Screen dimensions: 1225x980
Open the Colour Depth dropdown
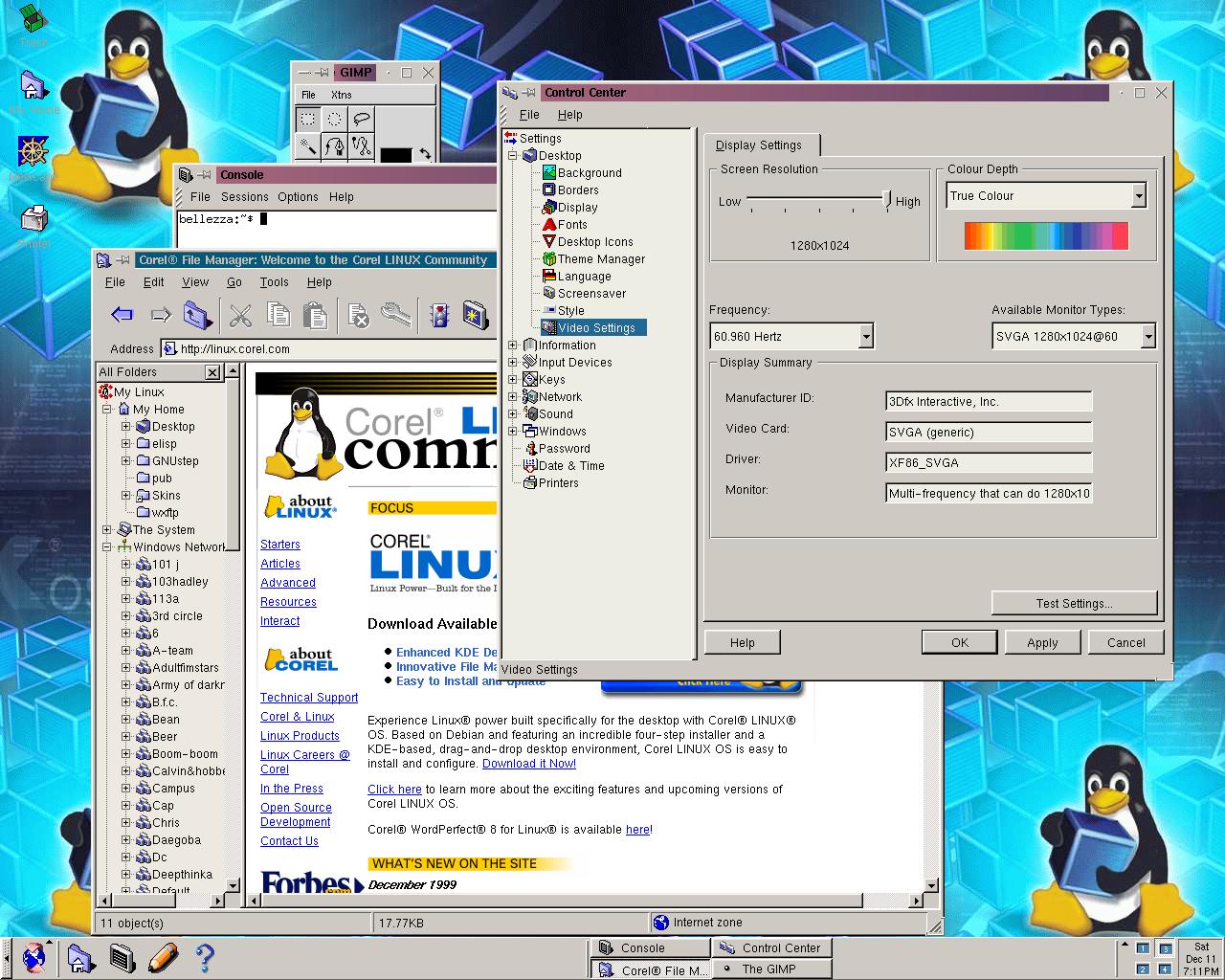pos(1139,196)
